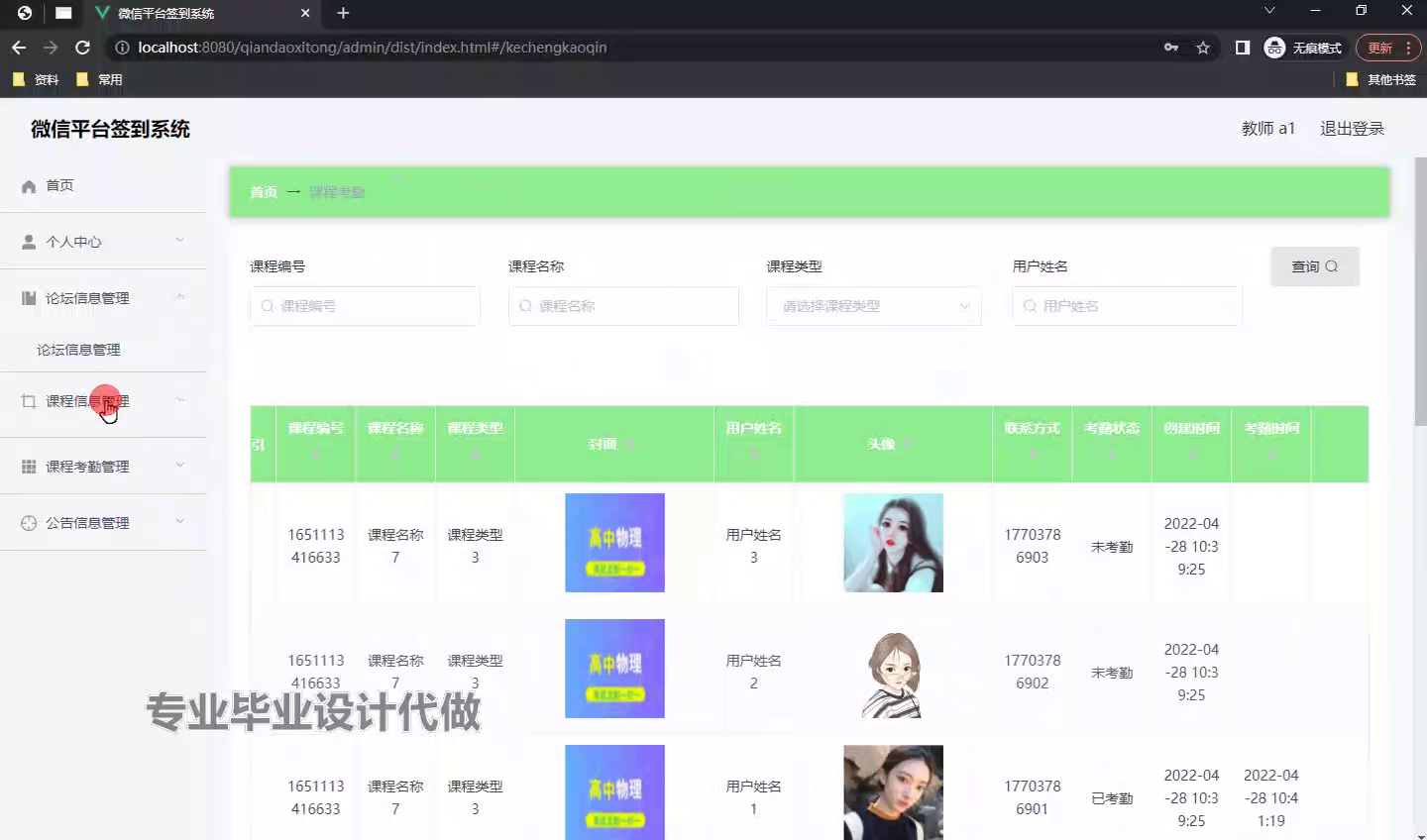Open avatar photo in 用户姓名 1 row
1427x840 pixels.
click(x=893, y=792)
